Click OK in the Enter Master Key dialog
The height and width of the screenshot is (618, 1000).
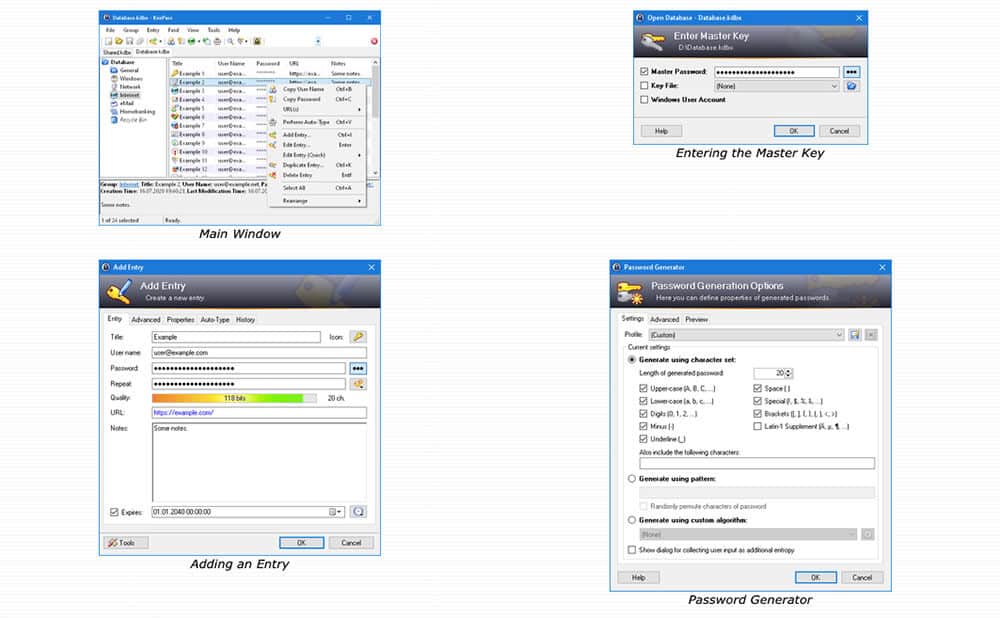tap(794, 131)
